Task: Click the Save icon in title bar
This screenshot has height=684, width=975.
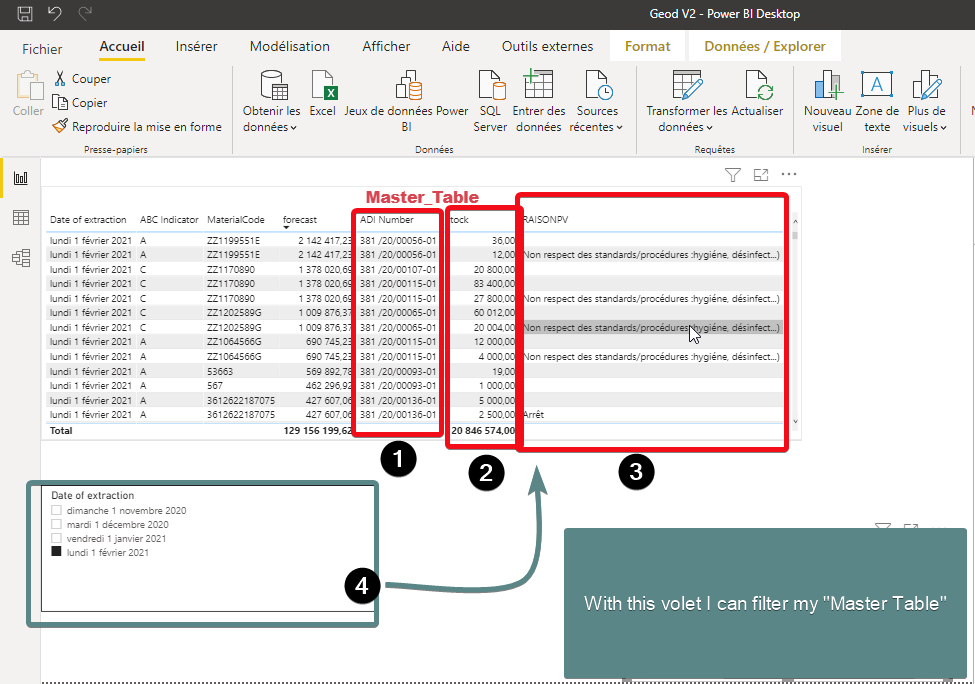Action: 25,13
